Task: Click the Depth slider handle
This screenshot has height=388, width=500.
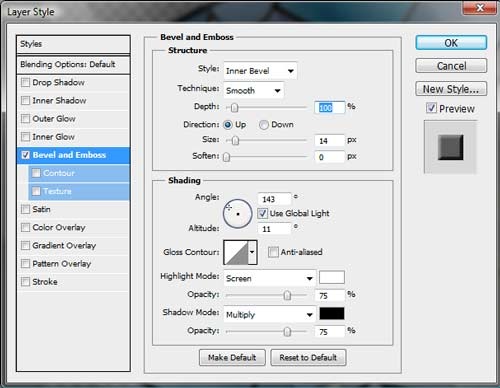Action: pyautogui.click(x=234, y=107)
